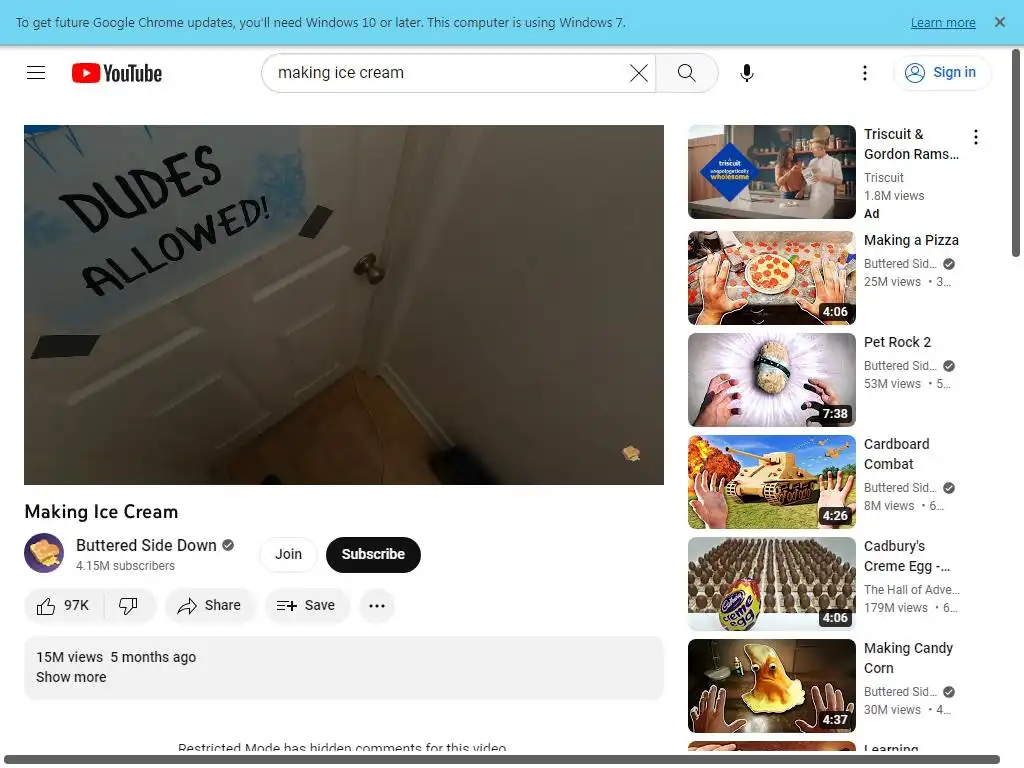1024x768 pixels.
Task: Click the Making Candy Corn title
Action: [x=908, y=658]
